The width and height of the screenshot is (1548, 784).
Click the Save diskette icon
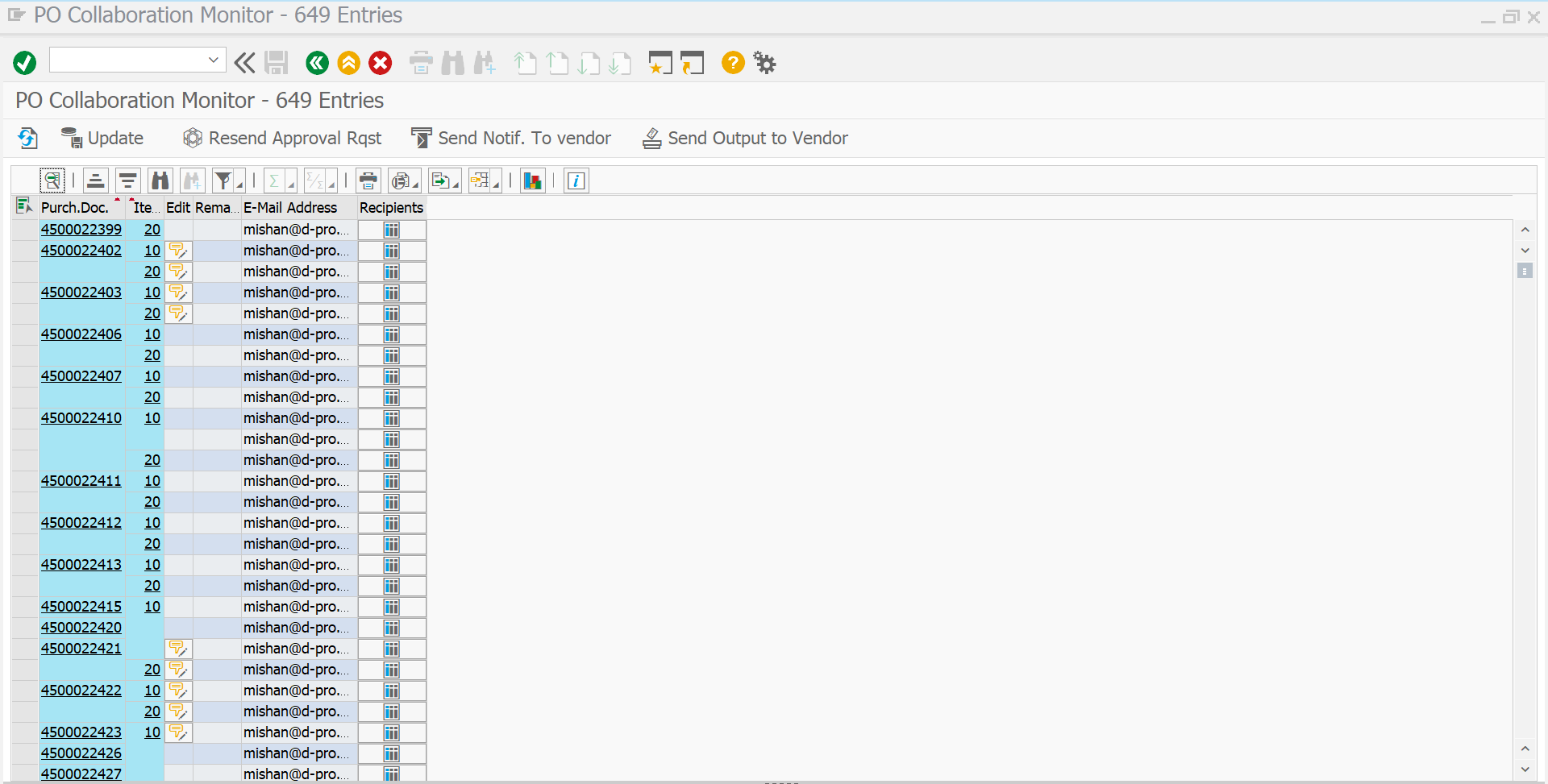click(277, 63)
